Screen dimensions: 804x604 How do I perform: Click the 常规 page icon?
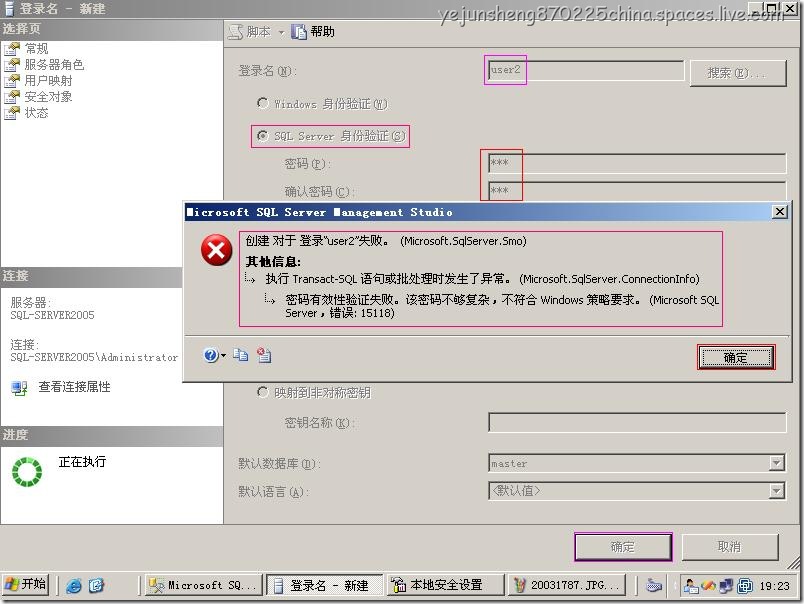coord(12,49)
